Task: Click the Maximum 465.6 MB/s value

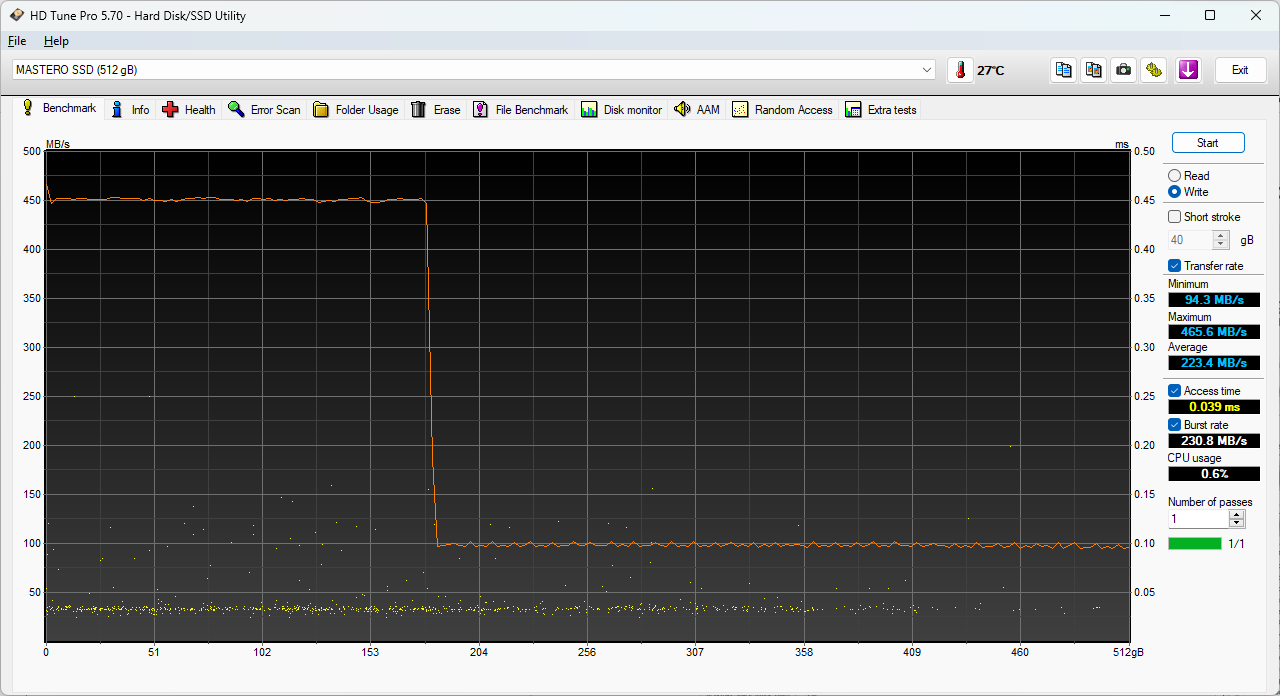Action: pos(1214,331)
